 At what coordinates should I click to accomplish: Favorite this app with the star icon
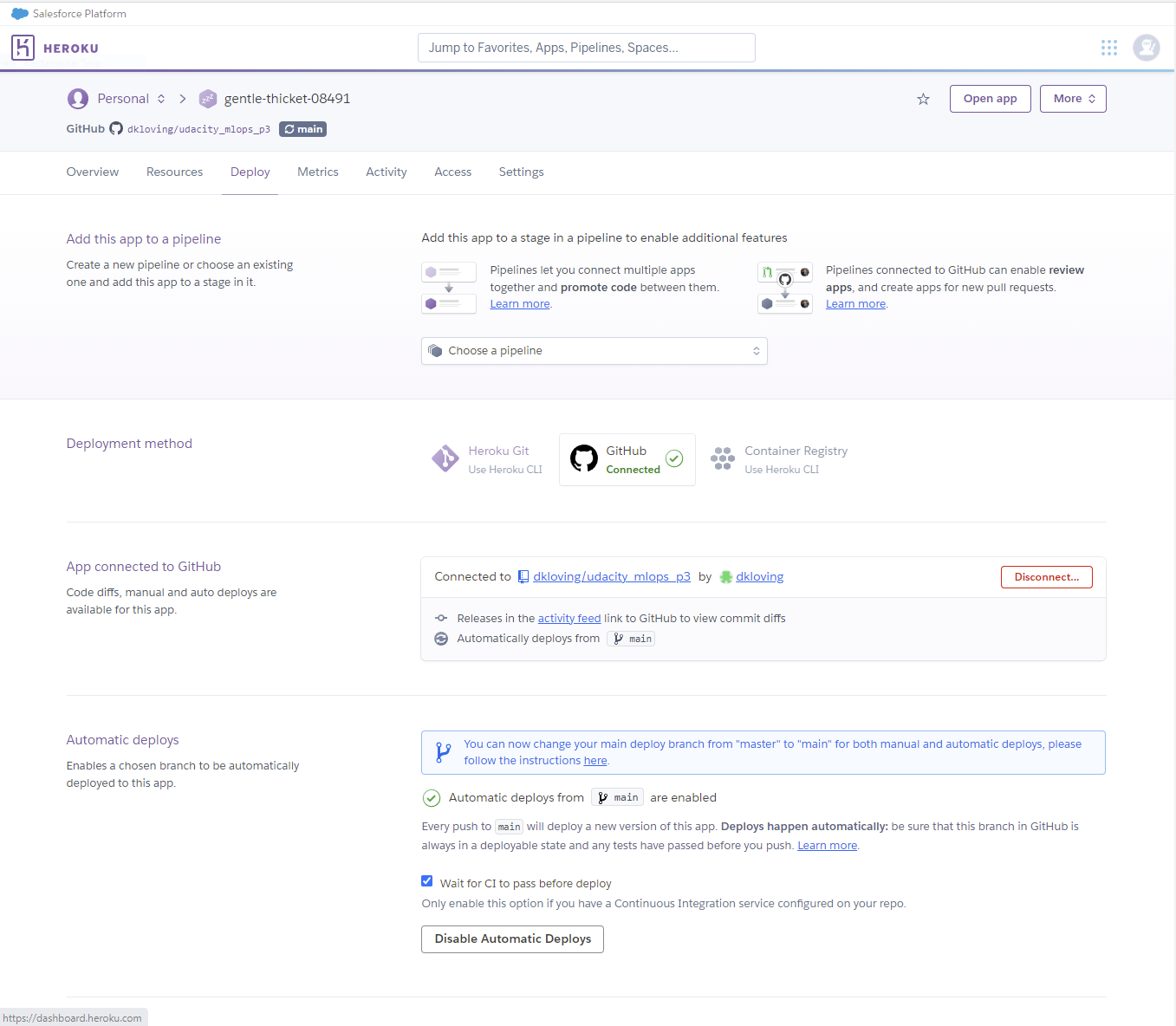[x=923, y=99]
